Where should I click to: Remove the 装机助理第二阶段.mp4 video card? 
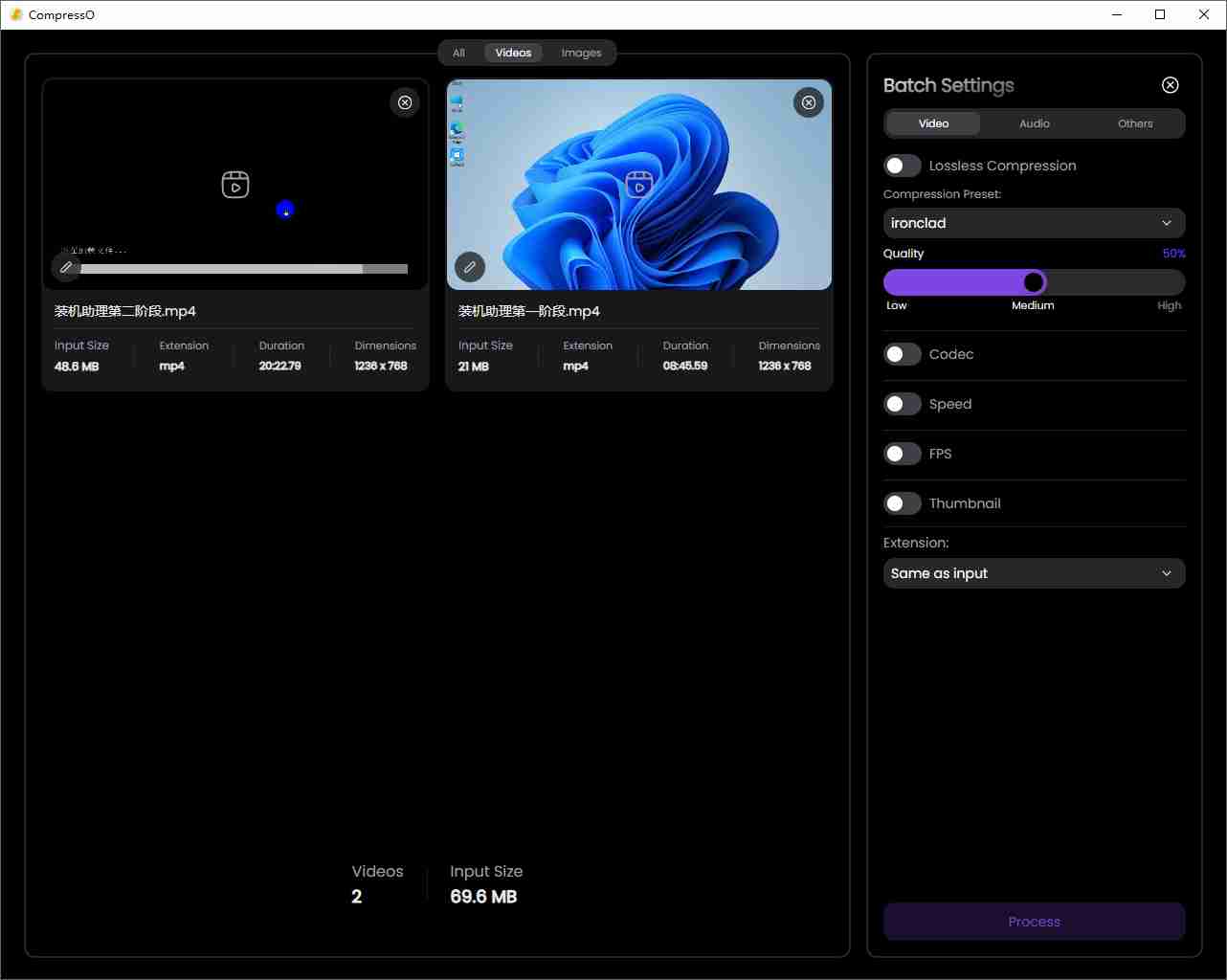(405, 102)
